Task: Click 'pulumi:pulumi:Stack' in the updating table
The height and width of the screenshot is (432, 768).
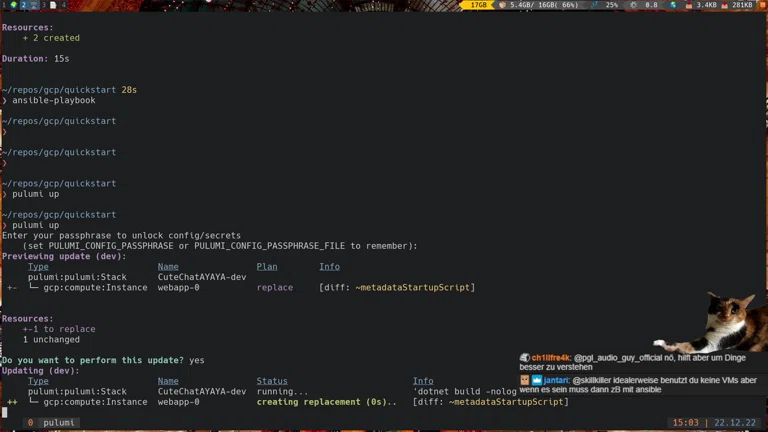Action: tap(77, 391)
